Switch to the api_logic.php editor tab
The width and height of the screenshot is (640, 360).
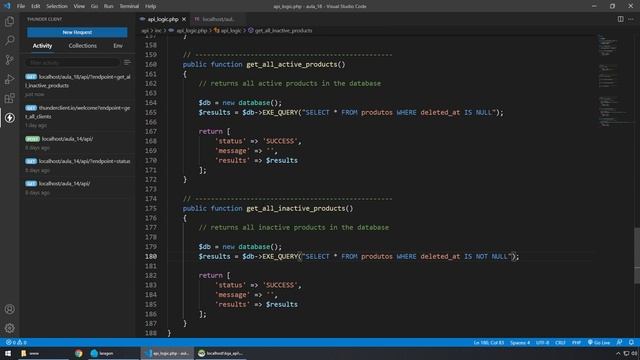point(163,19)
